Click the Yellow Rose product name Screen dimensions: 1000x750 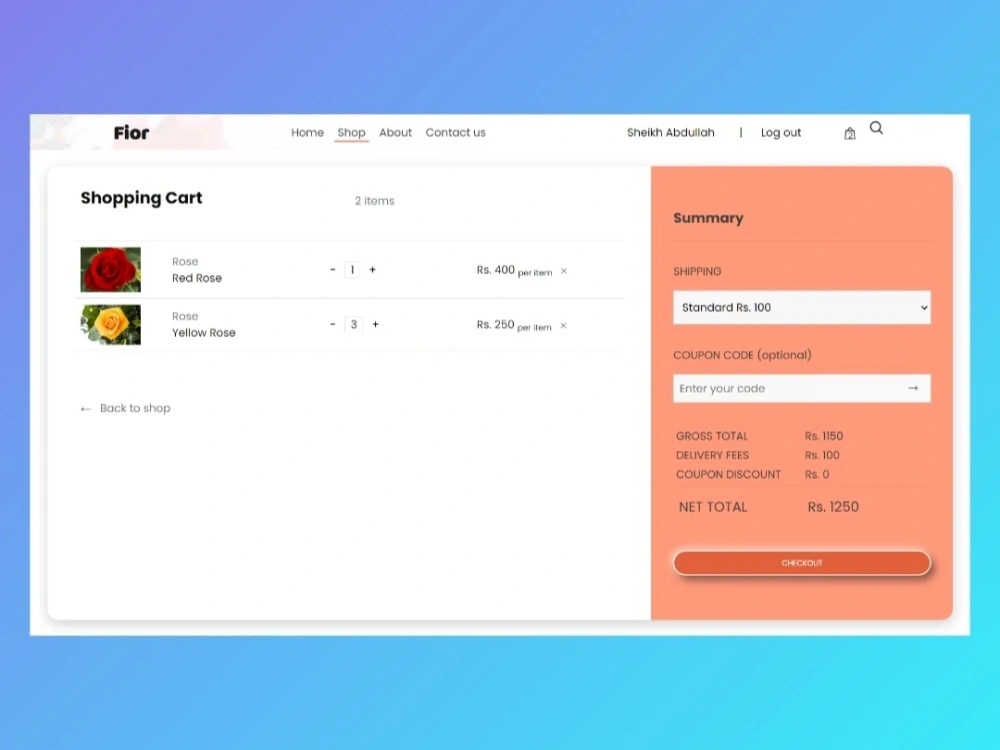[203, 333]
